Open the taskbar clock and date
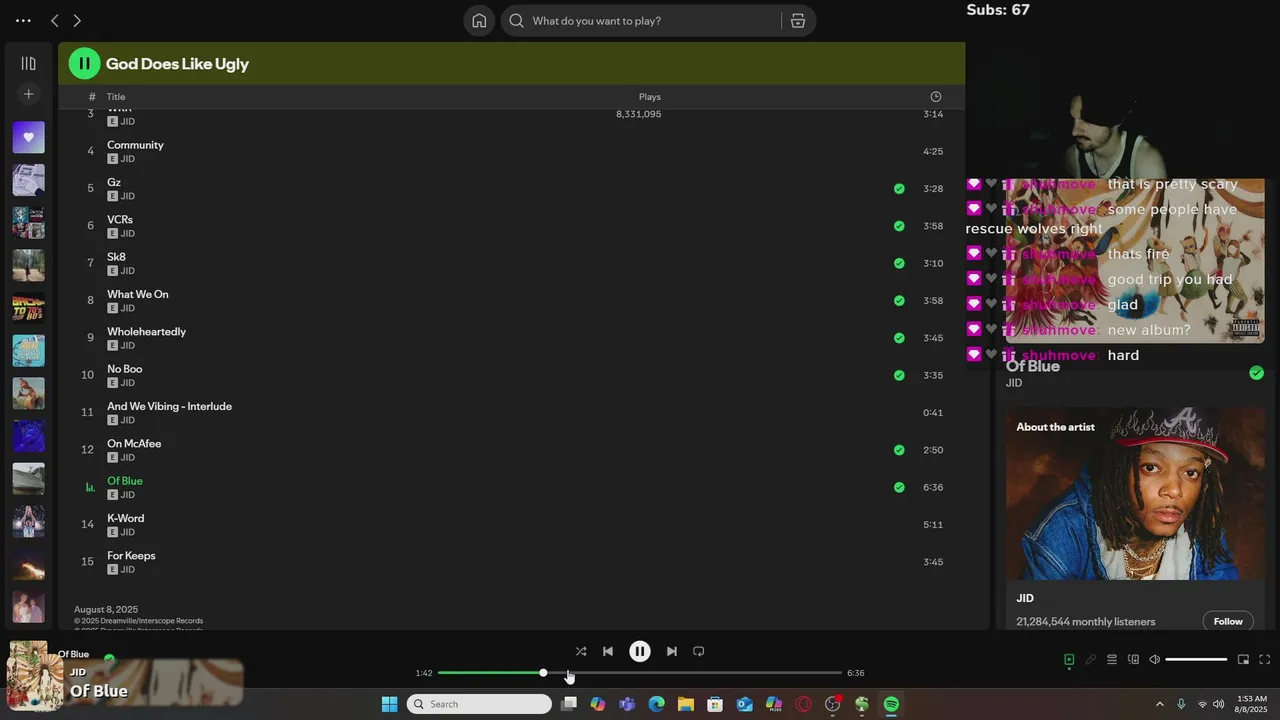 [1252, 704]
